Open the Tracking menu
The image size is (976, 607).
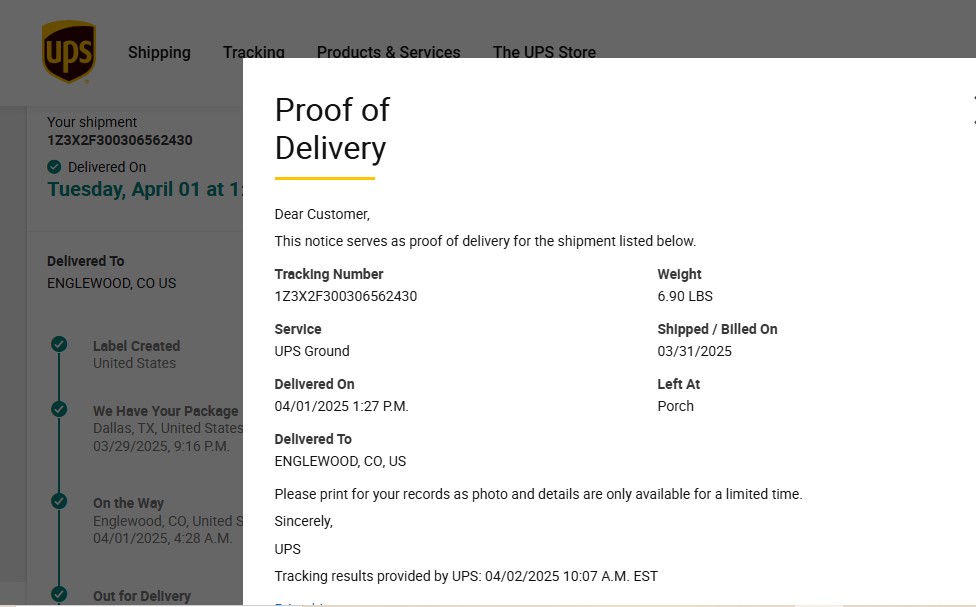(x=253, y=52)
